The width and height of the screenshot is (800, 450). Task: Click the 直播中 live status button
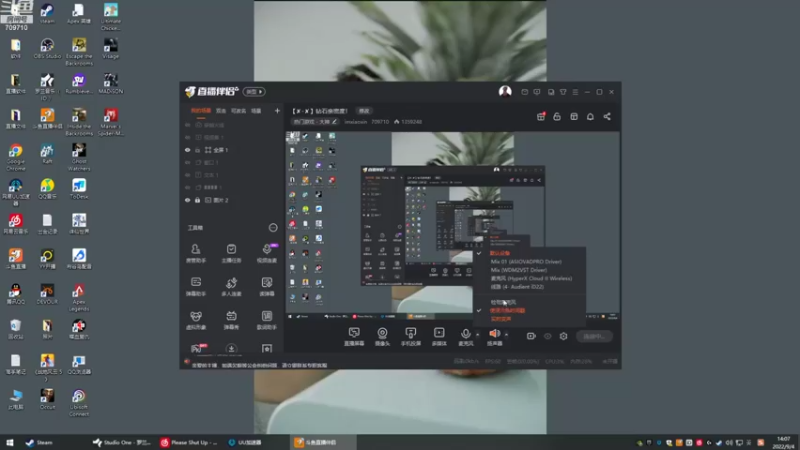594,336
